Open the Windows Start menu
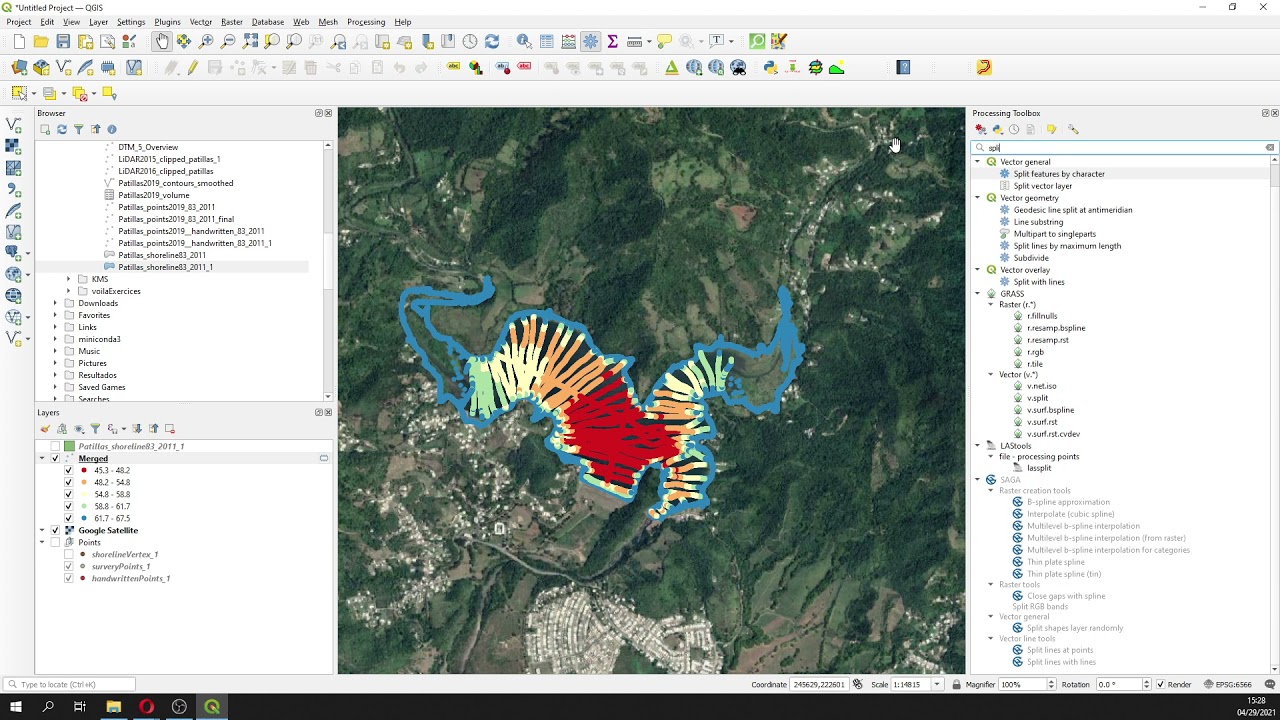Viewport: 1280px width, 720px height. 16,707
